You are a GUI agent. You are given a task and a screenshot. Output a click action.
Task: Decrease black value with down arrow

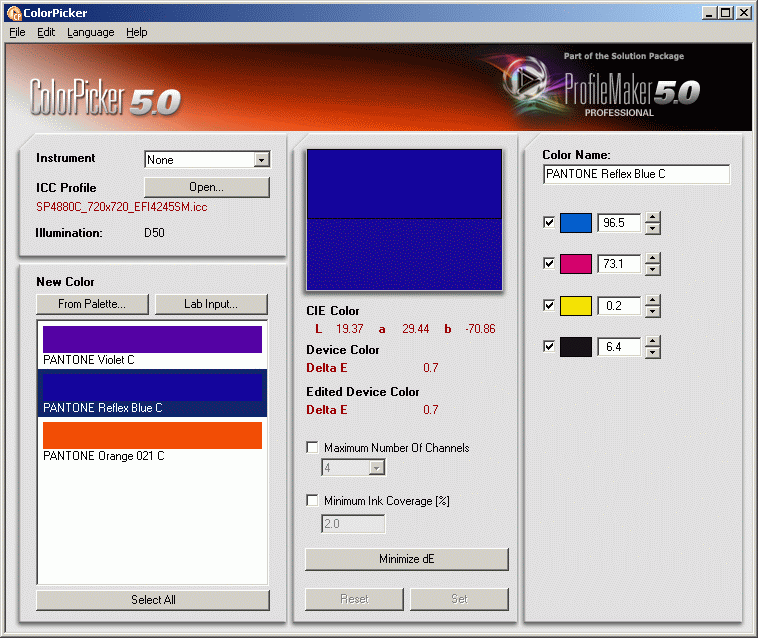(x=653, y=352)
